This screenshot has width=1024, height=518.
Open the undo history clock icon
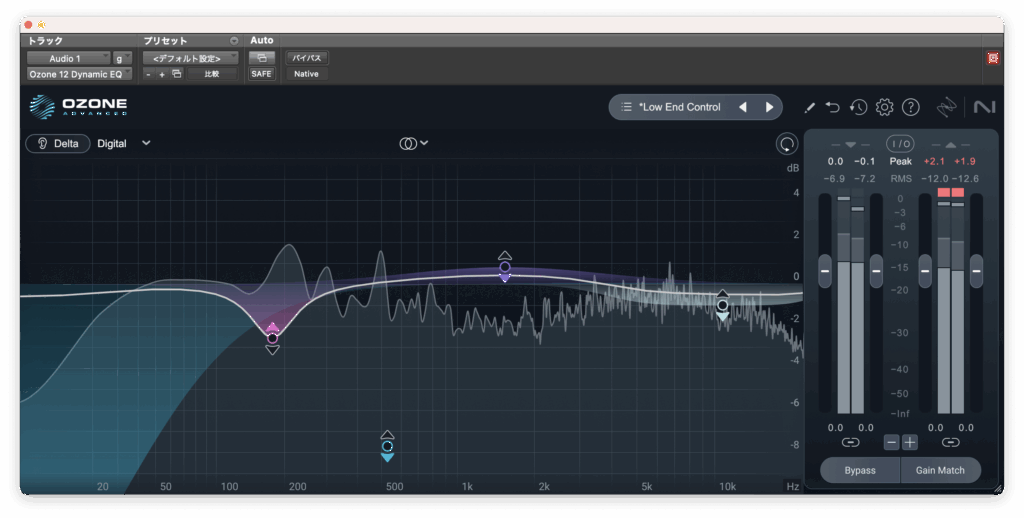pyautogui.click(x=858, y=107)
